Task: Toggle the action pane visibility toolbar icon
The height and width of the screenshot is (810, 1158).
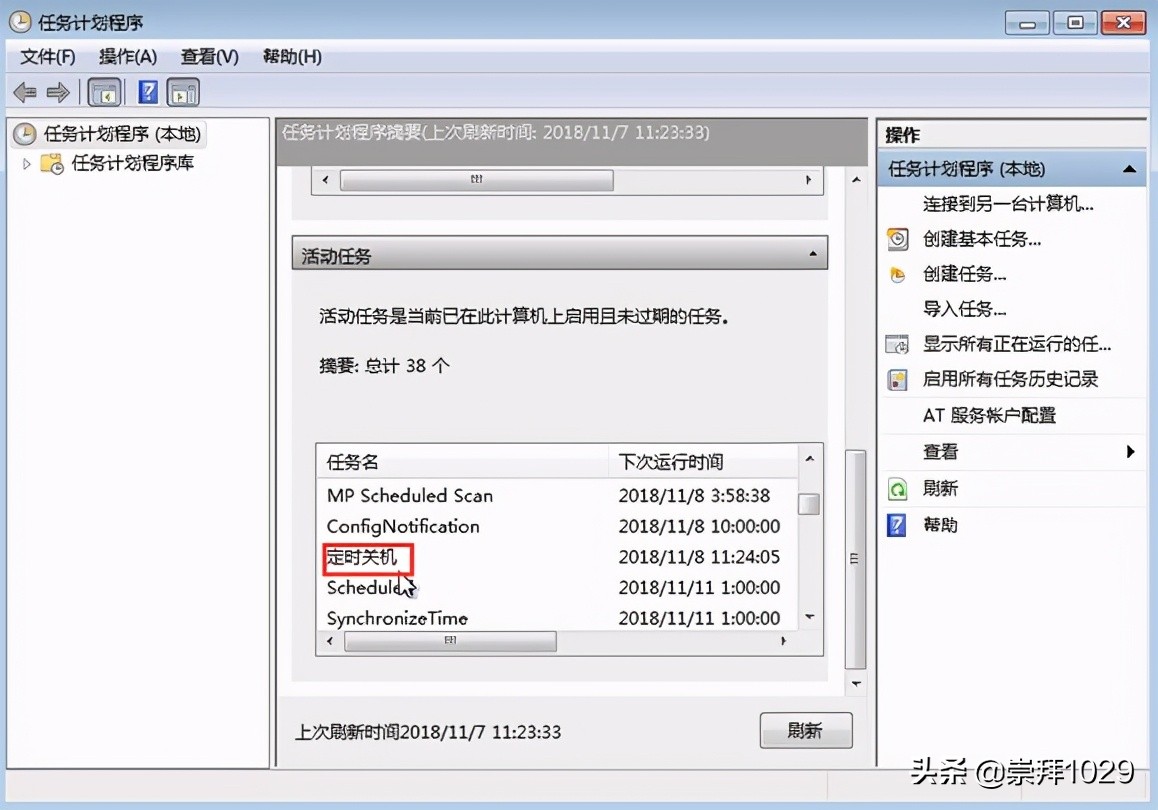Action: tap(182, 91)
